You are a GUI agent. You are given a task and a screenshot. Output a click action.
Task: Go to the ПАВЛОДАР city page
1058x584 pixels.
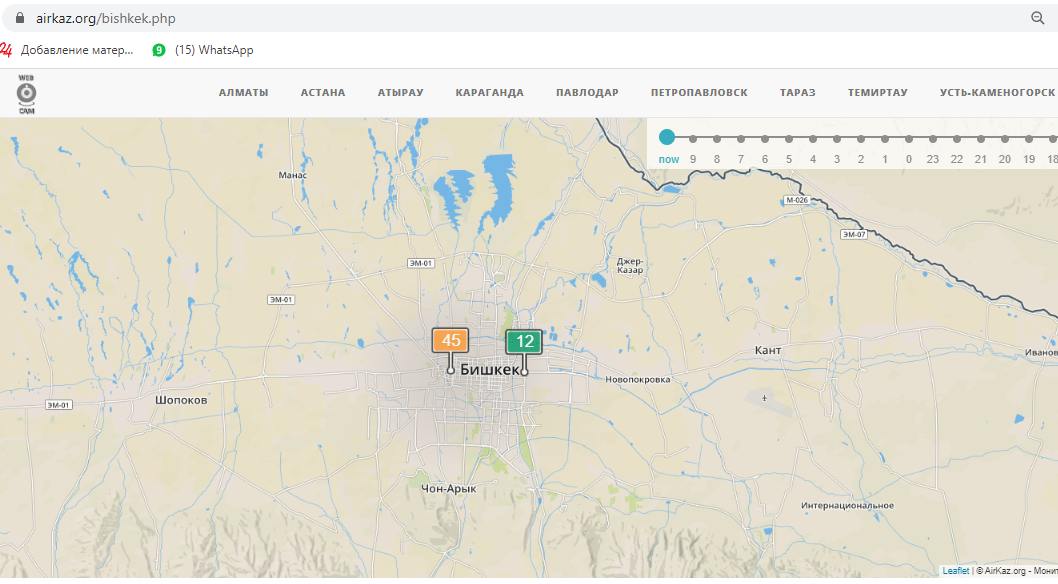pyautogui.click(x=587, y=93)
